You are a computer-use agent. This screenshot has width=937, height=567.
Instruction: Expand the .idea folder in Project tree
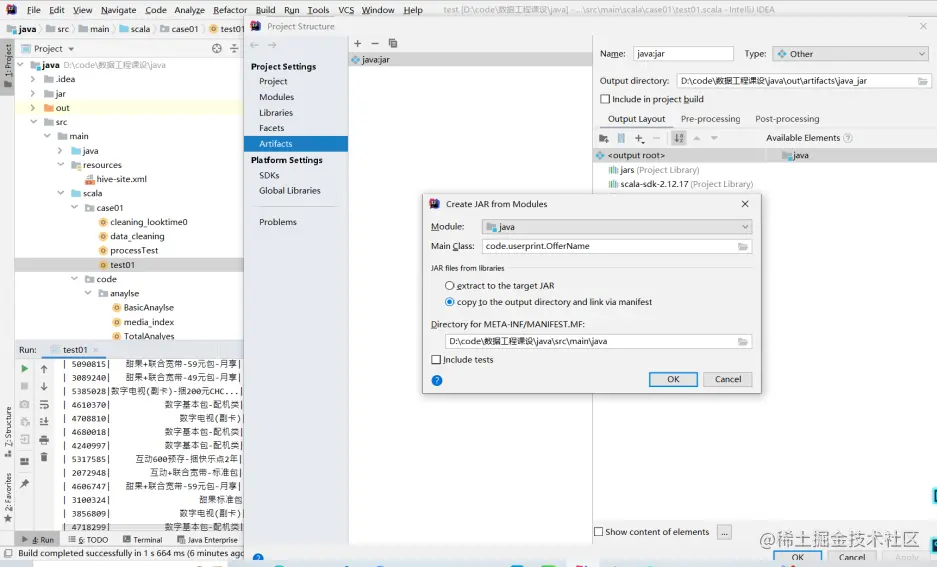(33, 79)
